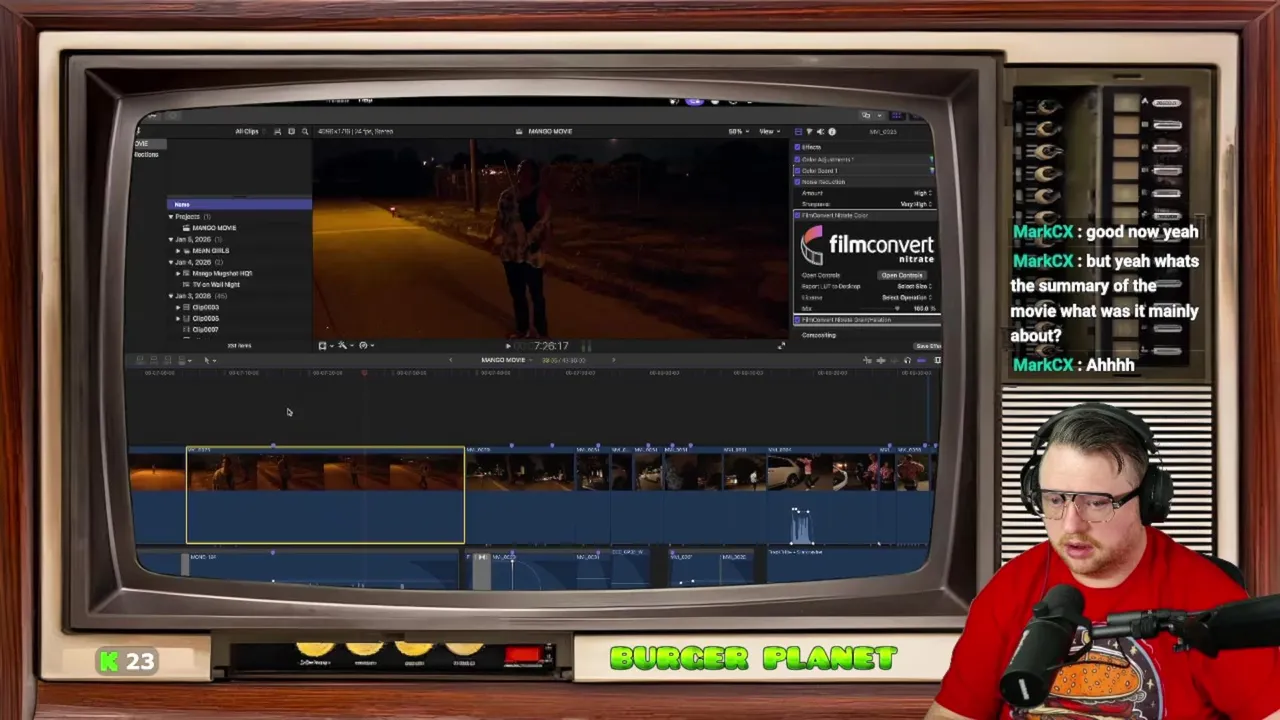Open Noise Reduction Amount High dropdown
1280x720 pixels.
tap(921, 193)
